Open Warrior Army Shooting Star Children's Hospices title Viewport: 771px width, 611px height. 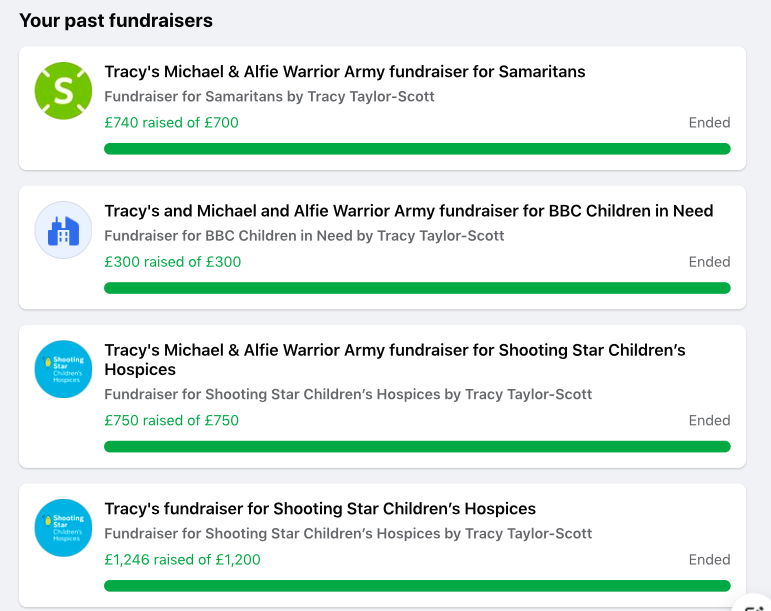click(x=395, y=359)
